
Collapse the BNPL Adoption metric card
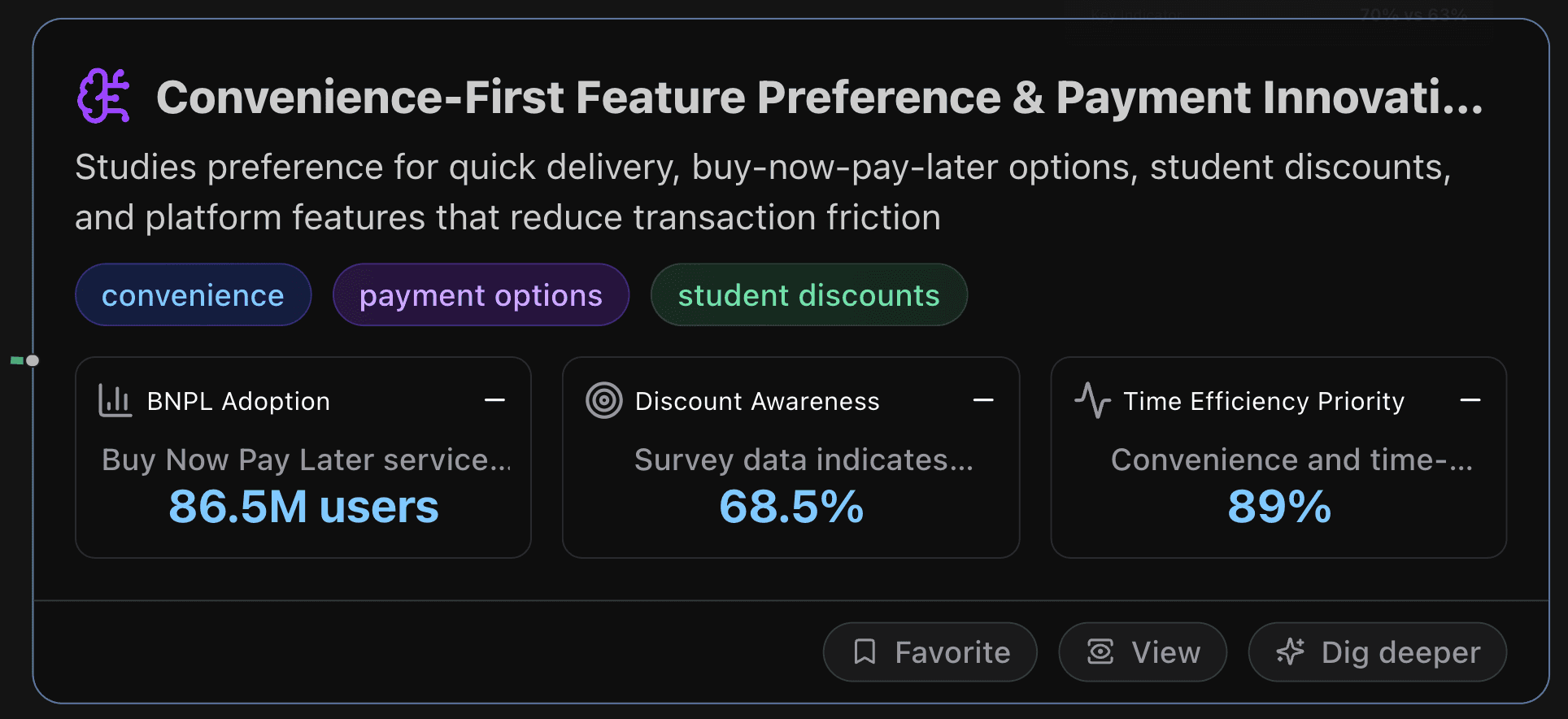495,400
